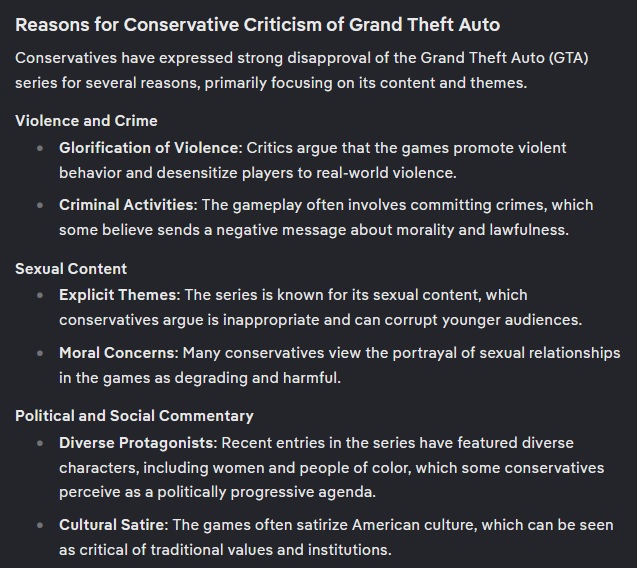This screenshot has height=568, width=637.
Task: Click the bullet before 'Cultural Satire'
Action: click(40, 525)
